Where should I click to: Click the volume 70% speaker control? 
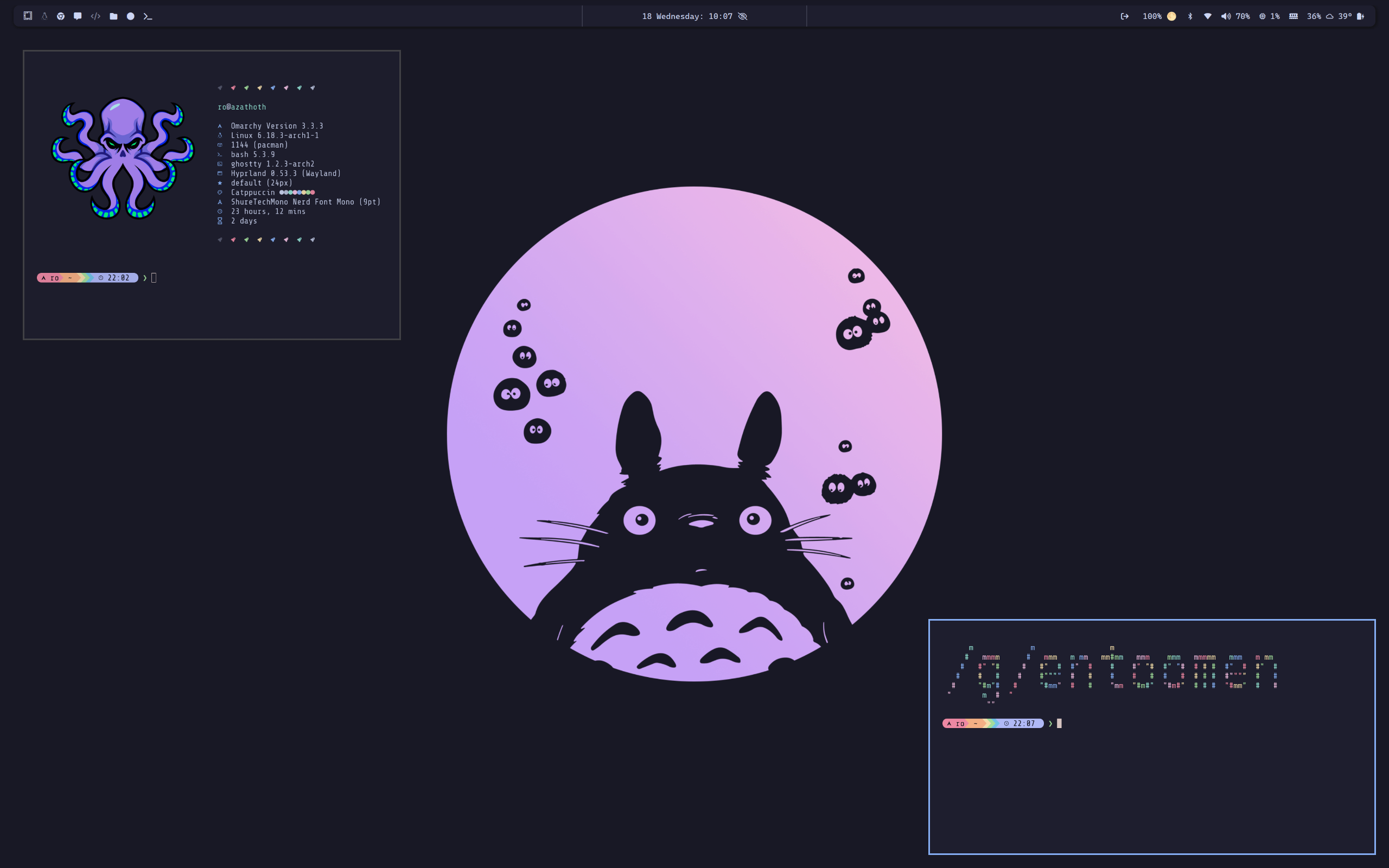click(x=1235, y=16)
